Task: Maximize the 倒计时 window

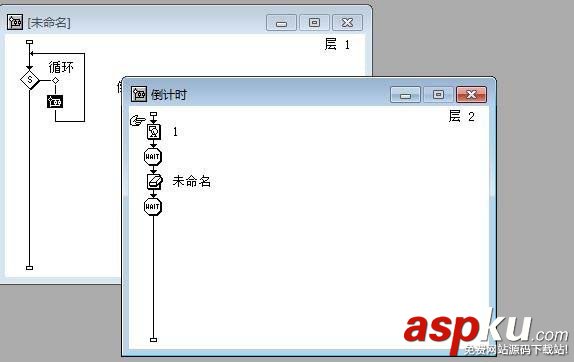Action: pos(438,95)
